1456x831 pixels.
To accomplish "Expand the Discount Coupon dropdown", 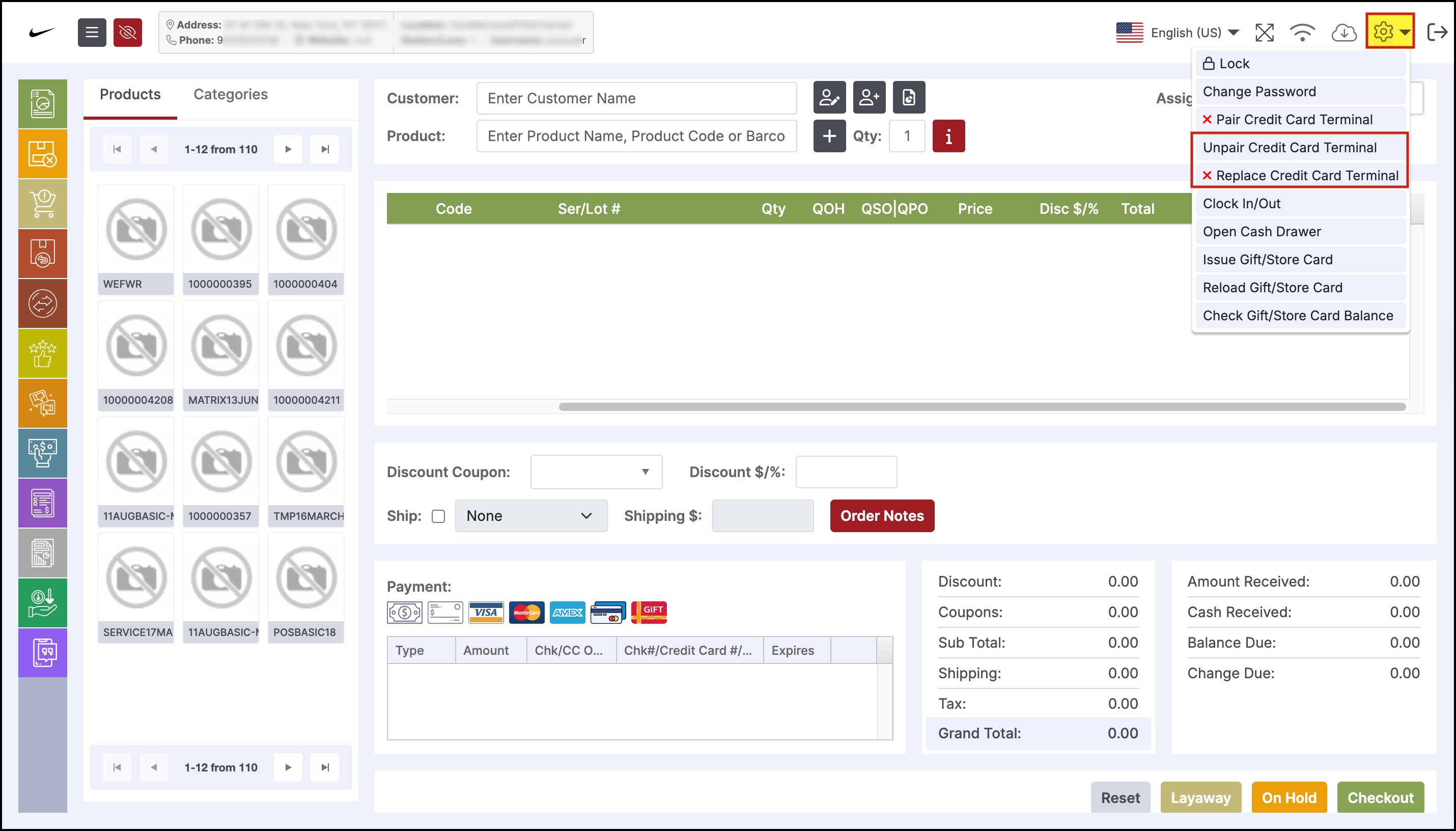I will [x=596, y=472].
